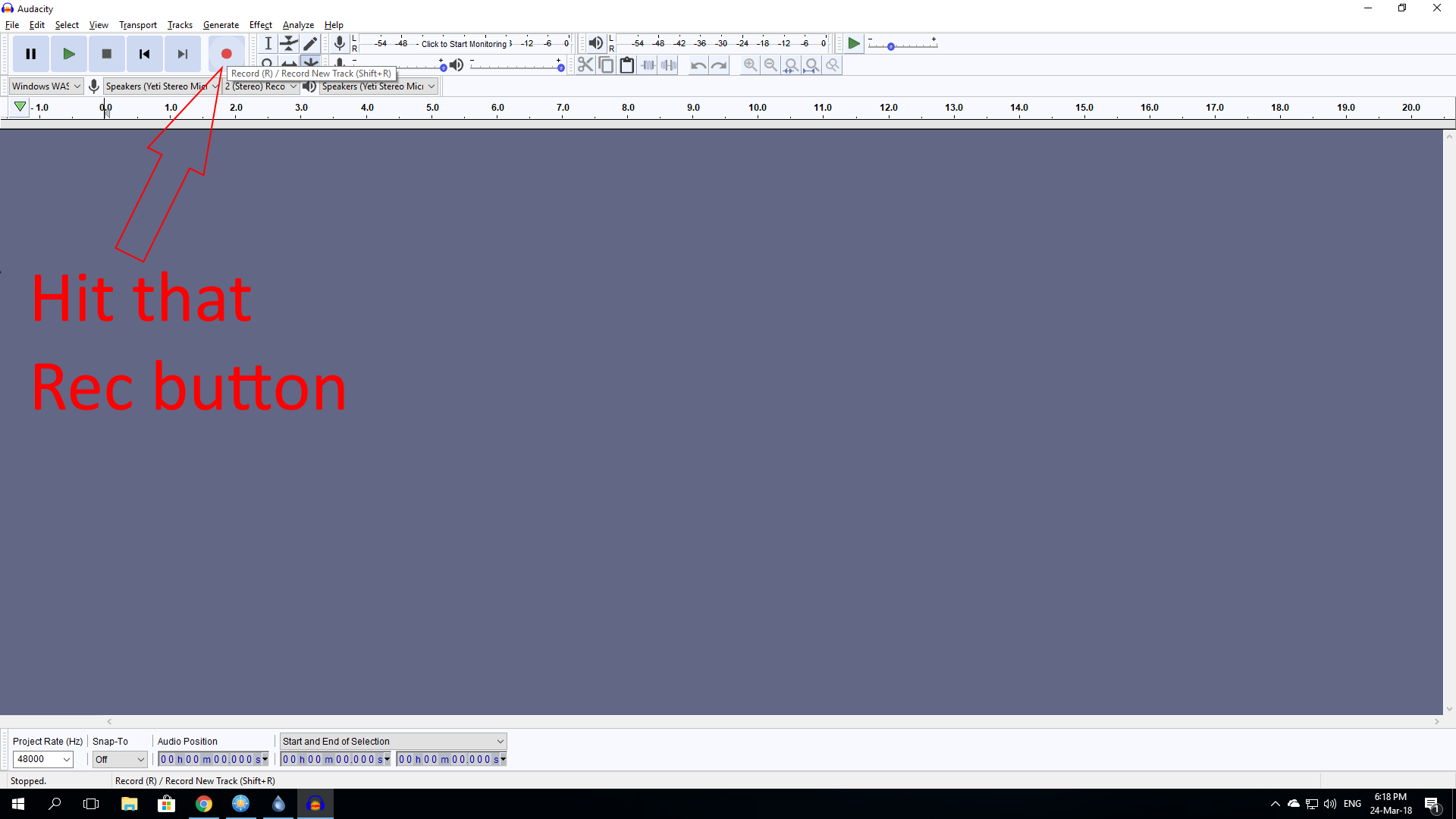Viewport: 1456px width, 819px height.
Task: Silence the audio selection
Action: tap(668, 65)
